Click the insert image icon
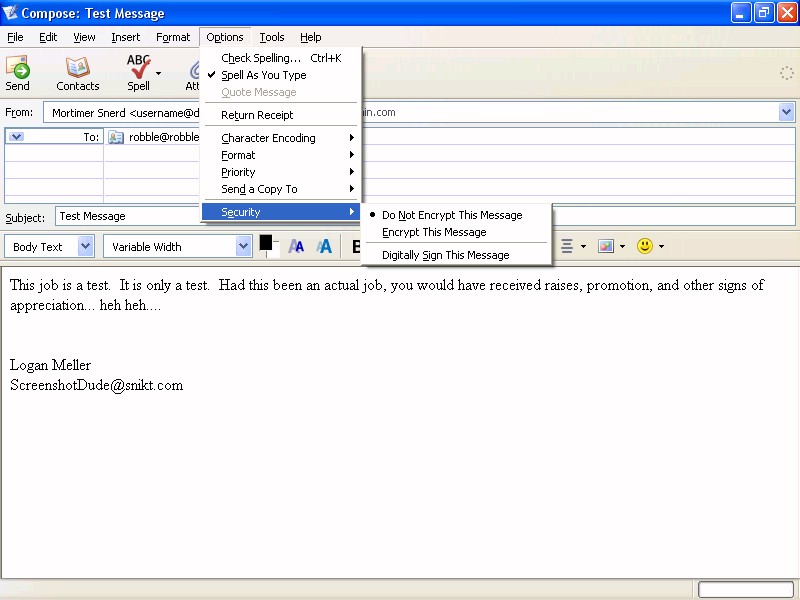The image size is (800, 600). tap(606, 246)
